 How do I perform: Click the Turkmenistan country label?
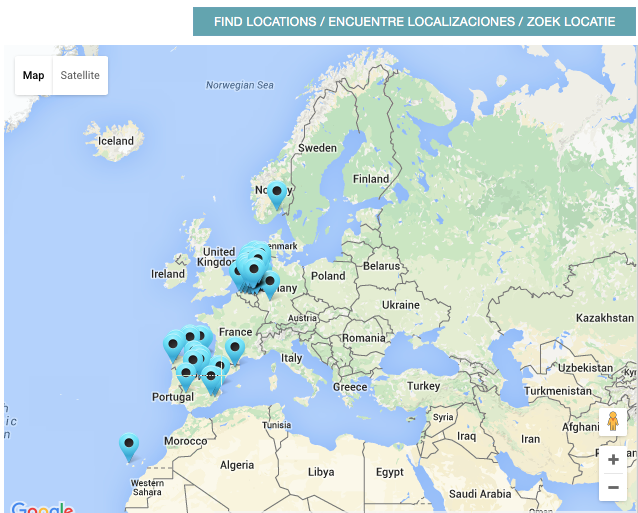point(557,391)
